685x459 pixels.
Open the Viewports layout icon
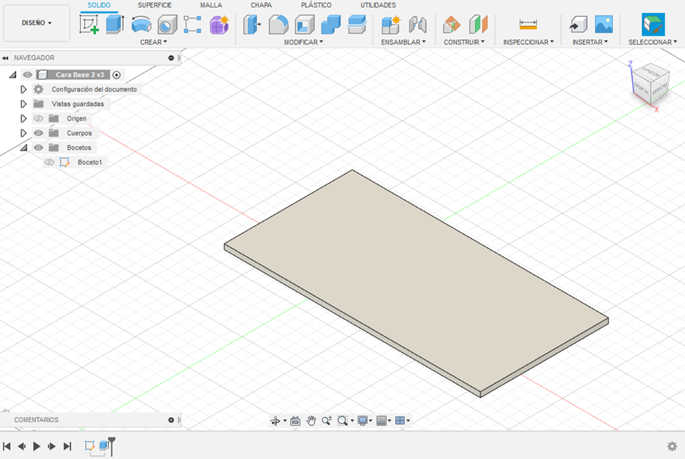(x=400, y=421)
